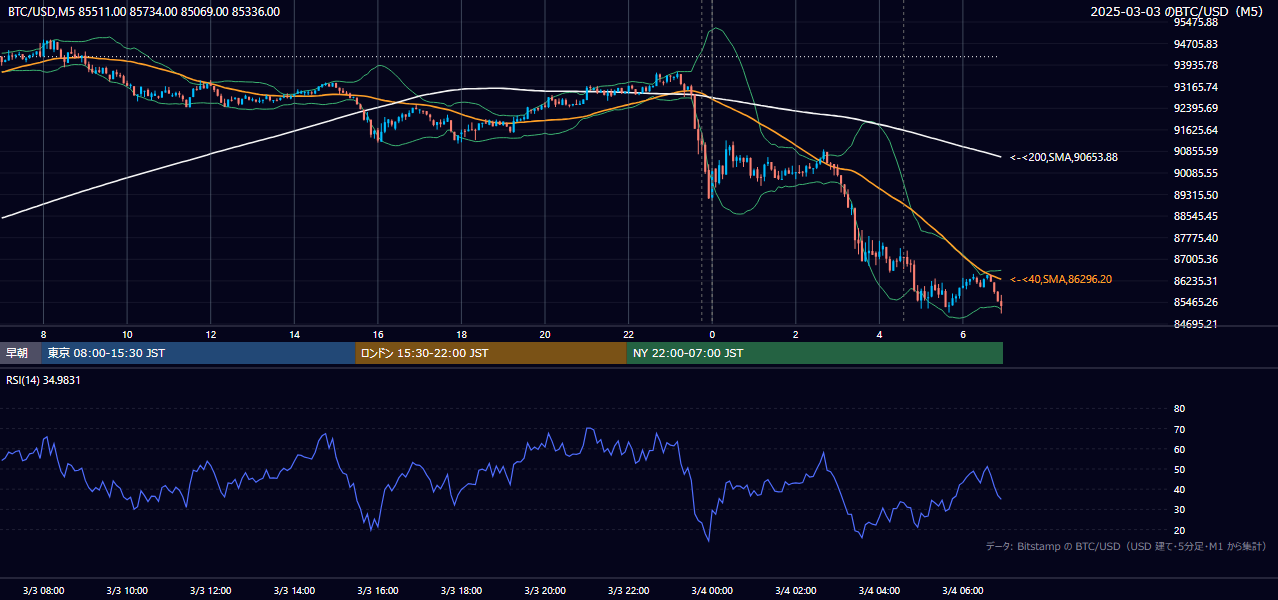Click the BTC/USD,M5 price header text
The width and height of the screenshot is (1278, 600).
tap(144, 12)
